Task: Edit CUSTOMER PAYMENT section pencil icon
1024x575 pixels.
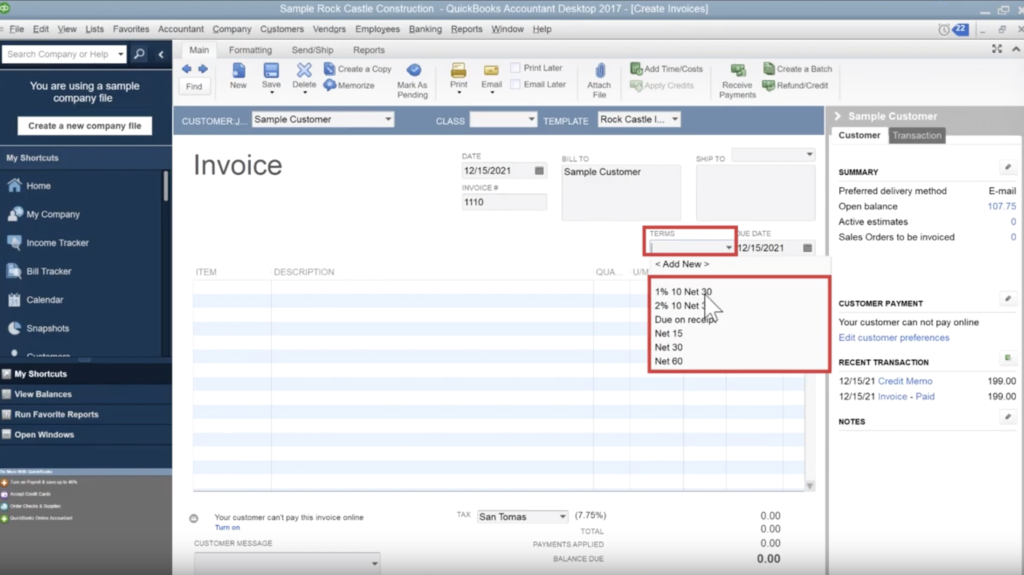Action: tap(1008, 299)
